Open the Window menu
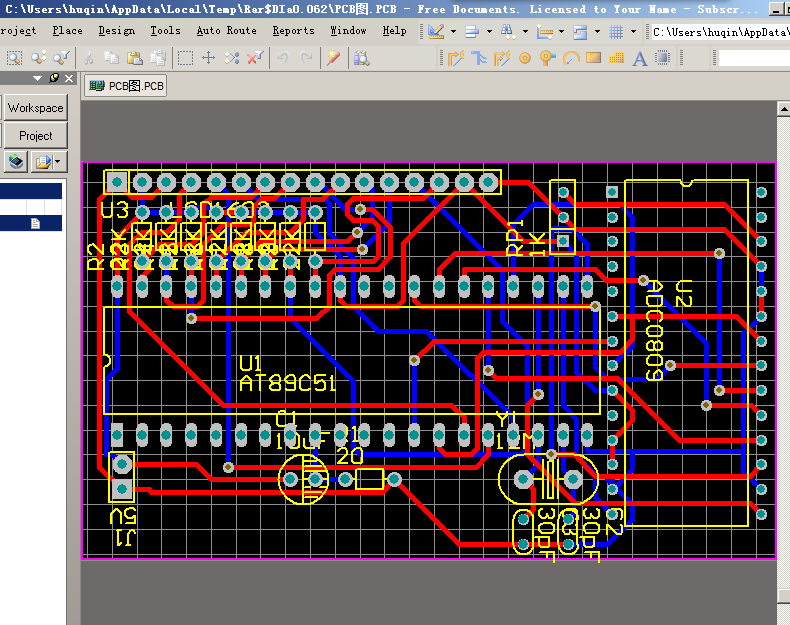Viewport: 790px width, 625px height. pos(348,31)
